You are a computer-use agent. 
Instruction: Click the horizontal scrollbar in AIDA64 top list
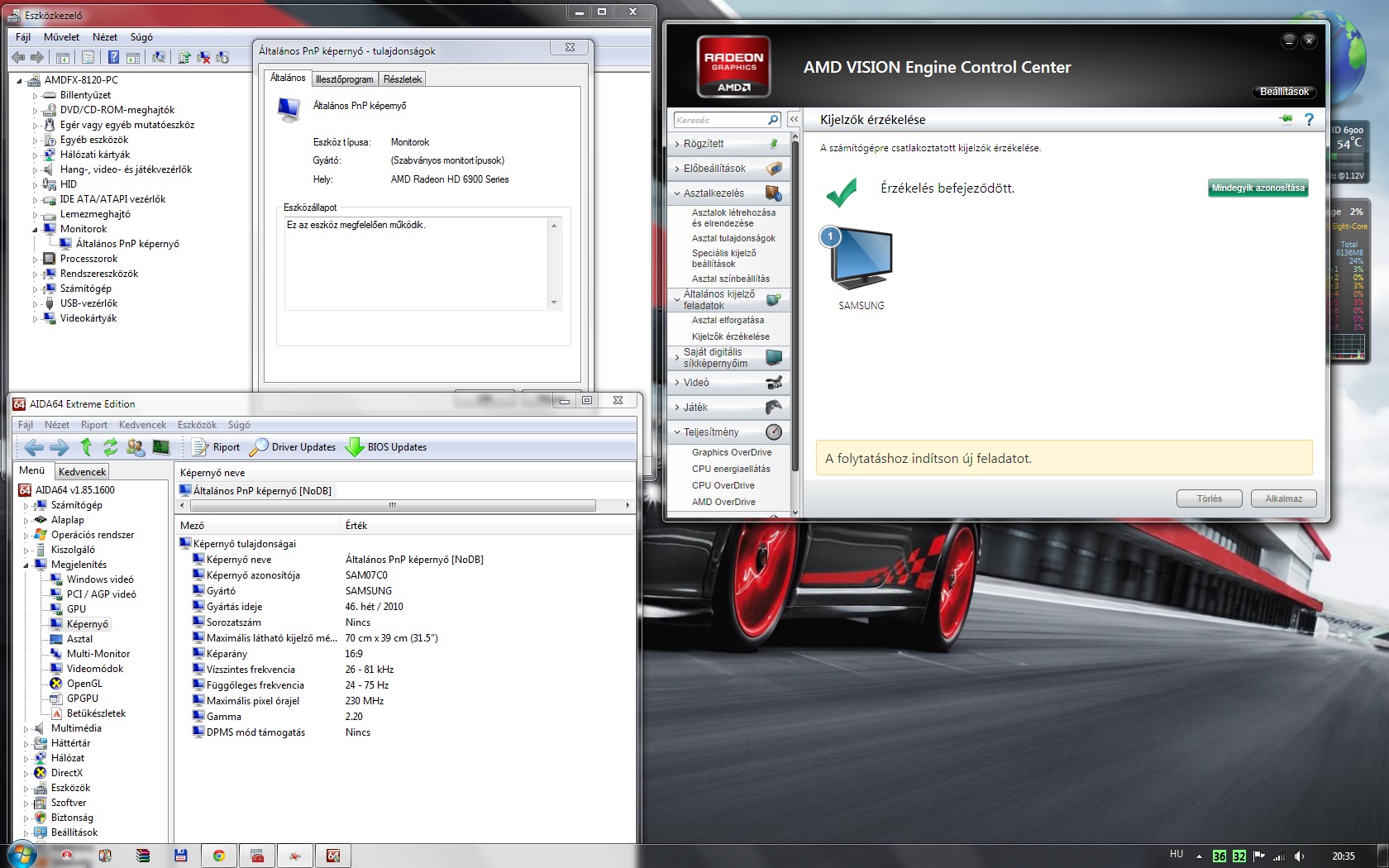click(x=393, y=505)
